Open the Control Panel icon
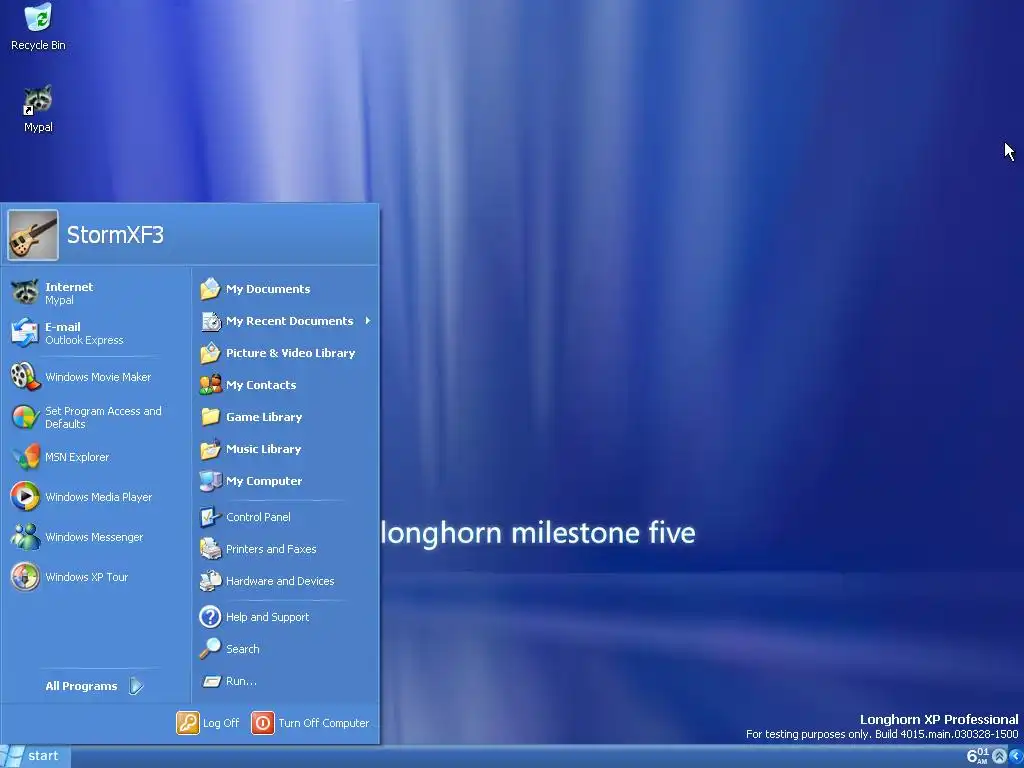The image size is (1024, 768). pyautogui.click(x=210, y=517)
